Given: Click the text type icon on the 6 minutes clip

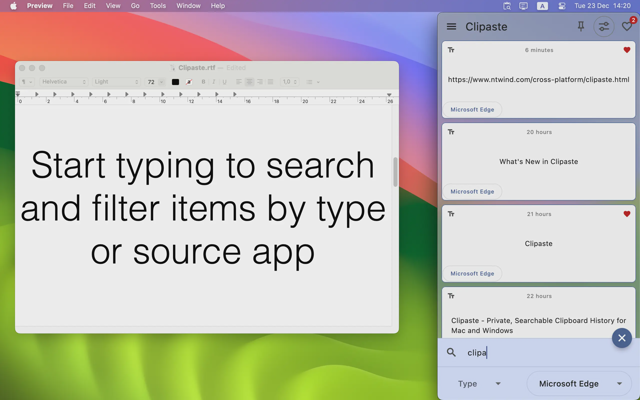Looking at the screenshot, I should click(x=451, y=50).
